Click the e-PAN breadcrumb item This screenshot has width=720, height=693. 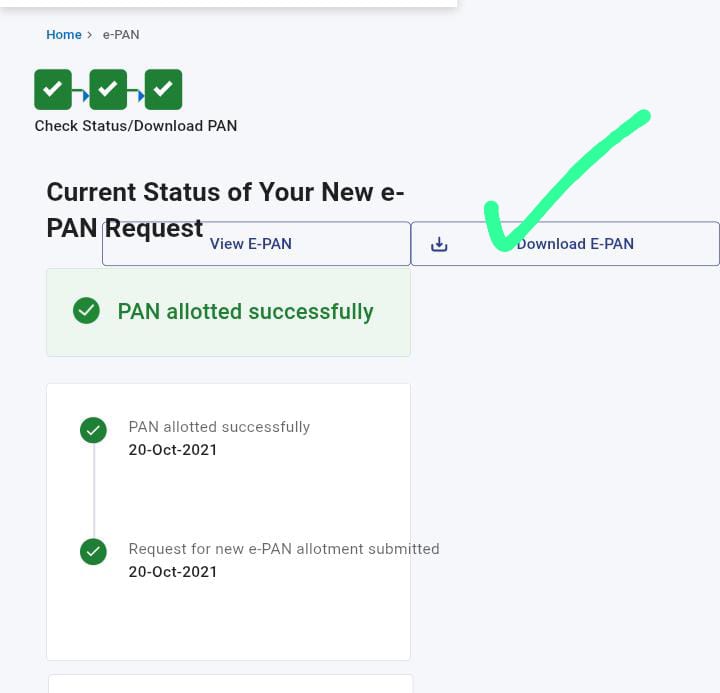point(121,35)
